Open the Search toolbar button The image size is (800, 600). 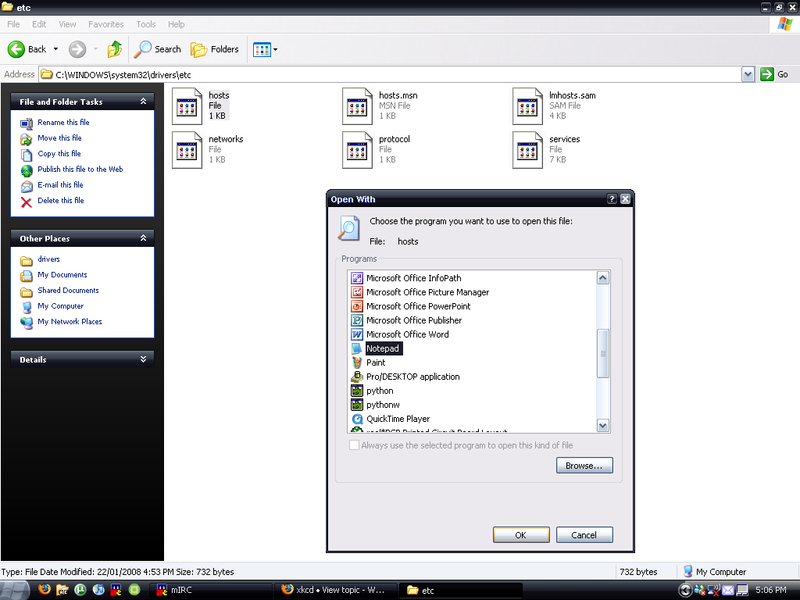coord(158,49)
